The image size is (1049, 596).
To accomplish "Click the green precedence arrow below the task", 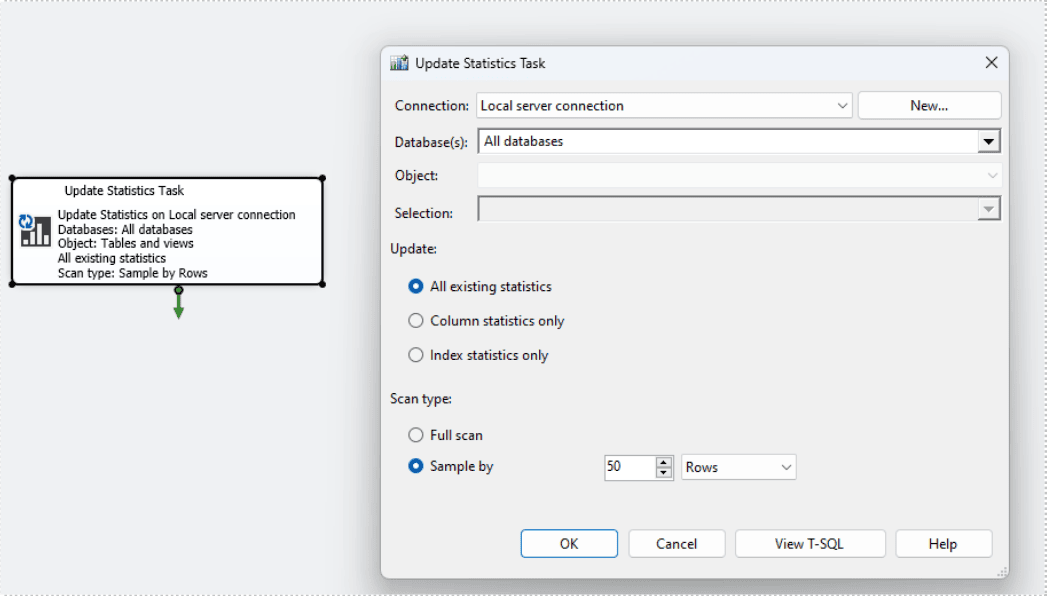I will [179, 303].
